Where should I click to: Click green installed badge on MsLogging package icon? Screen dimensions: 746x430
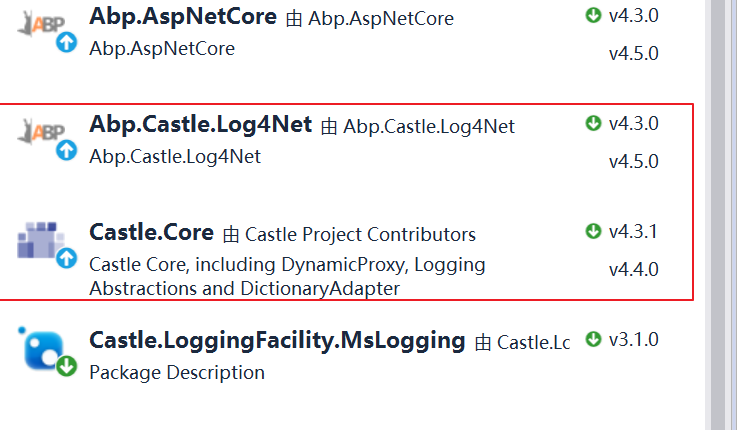(x=67, y=366)
